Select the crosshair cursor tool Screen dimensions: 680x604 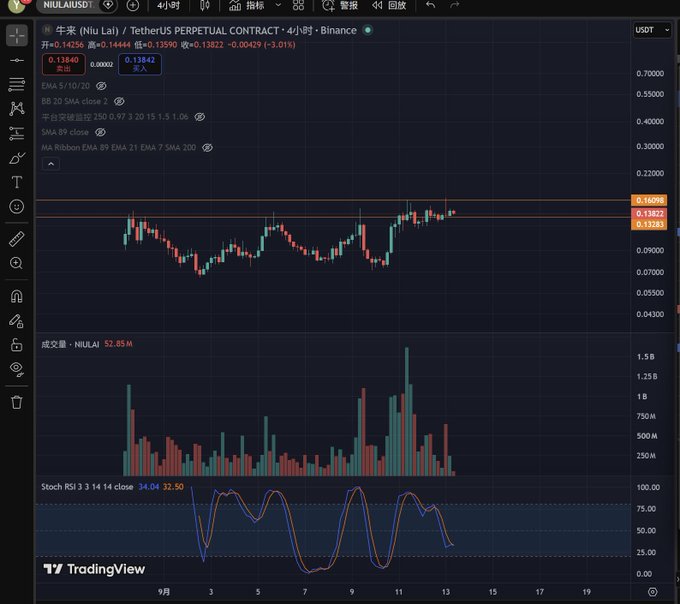[x=17, y=35]
